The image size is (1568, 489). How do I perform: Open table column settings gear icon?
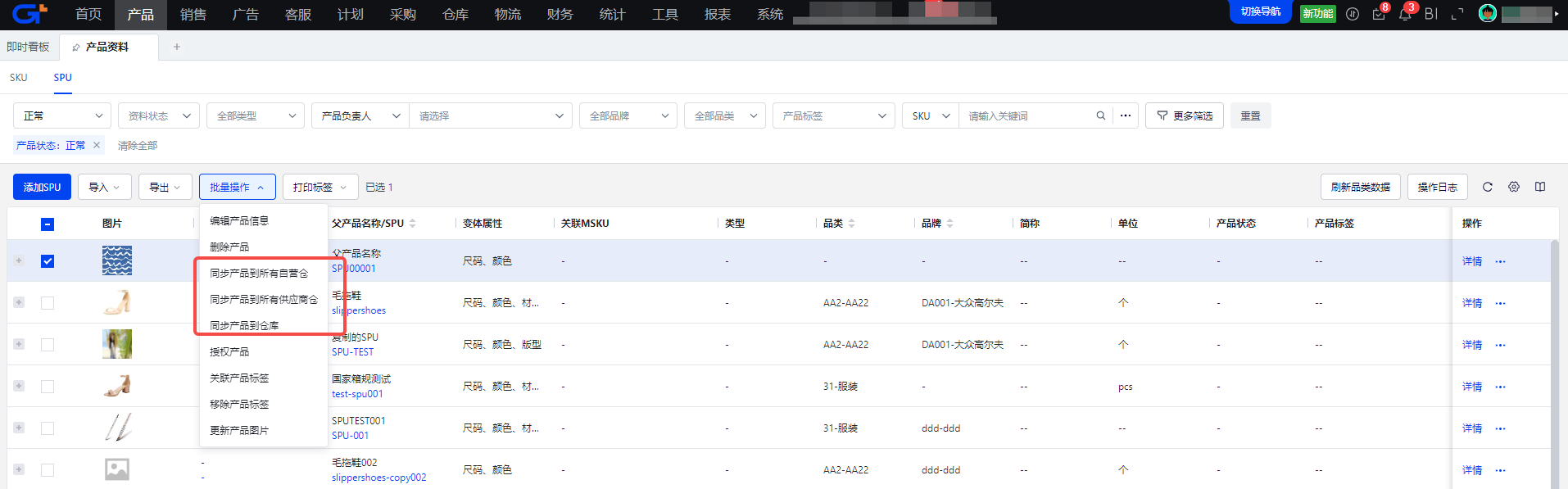[x=1514, y=187]
